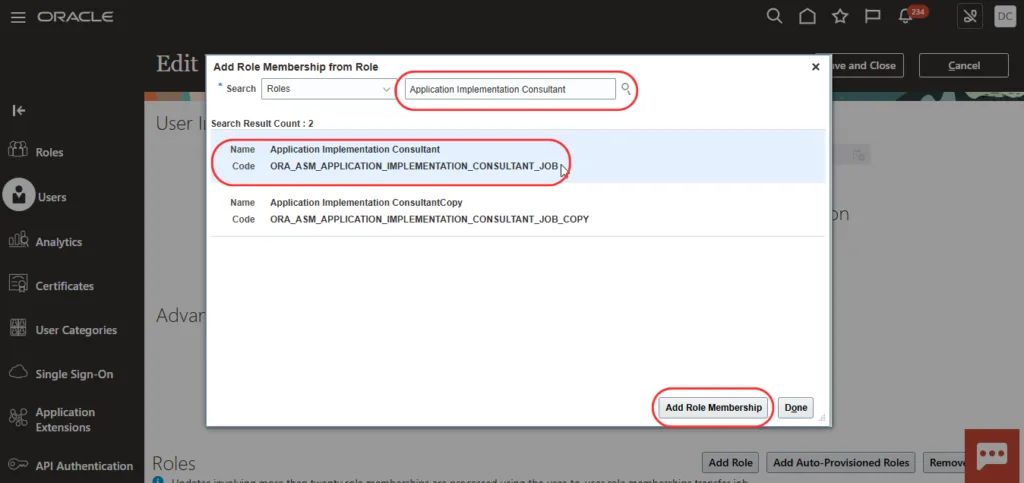This screenshot has width=1024, height=483.
Task: Click the DC user avatar
Action: pyautogui.click(x=1004, y=16)
